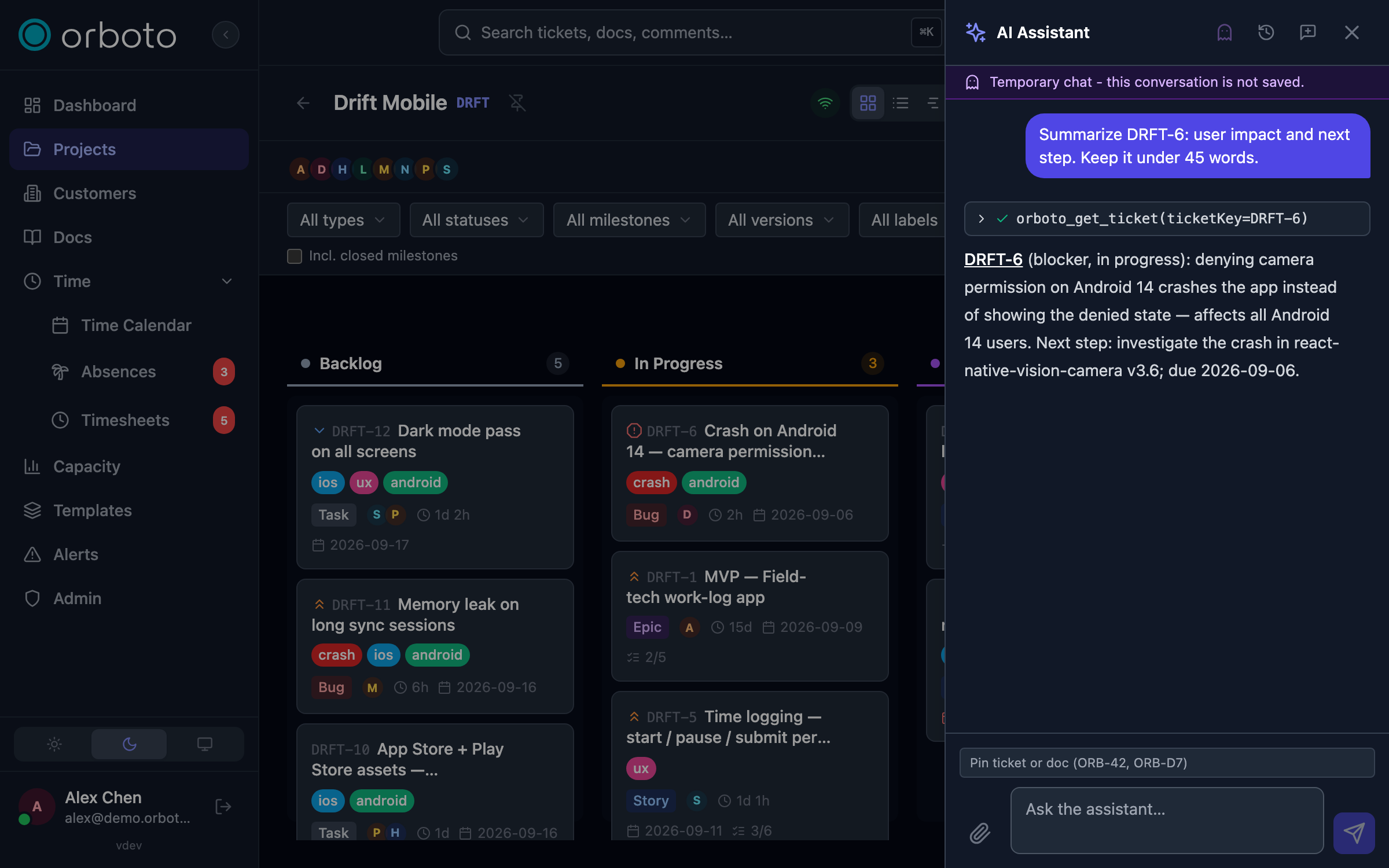Send the assistant message

click(1354, 833)
